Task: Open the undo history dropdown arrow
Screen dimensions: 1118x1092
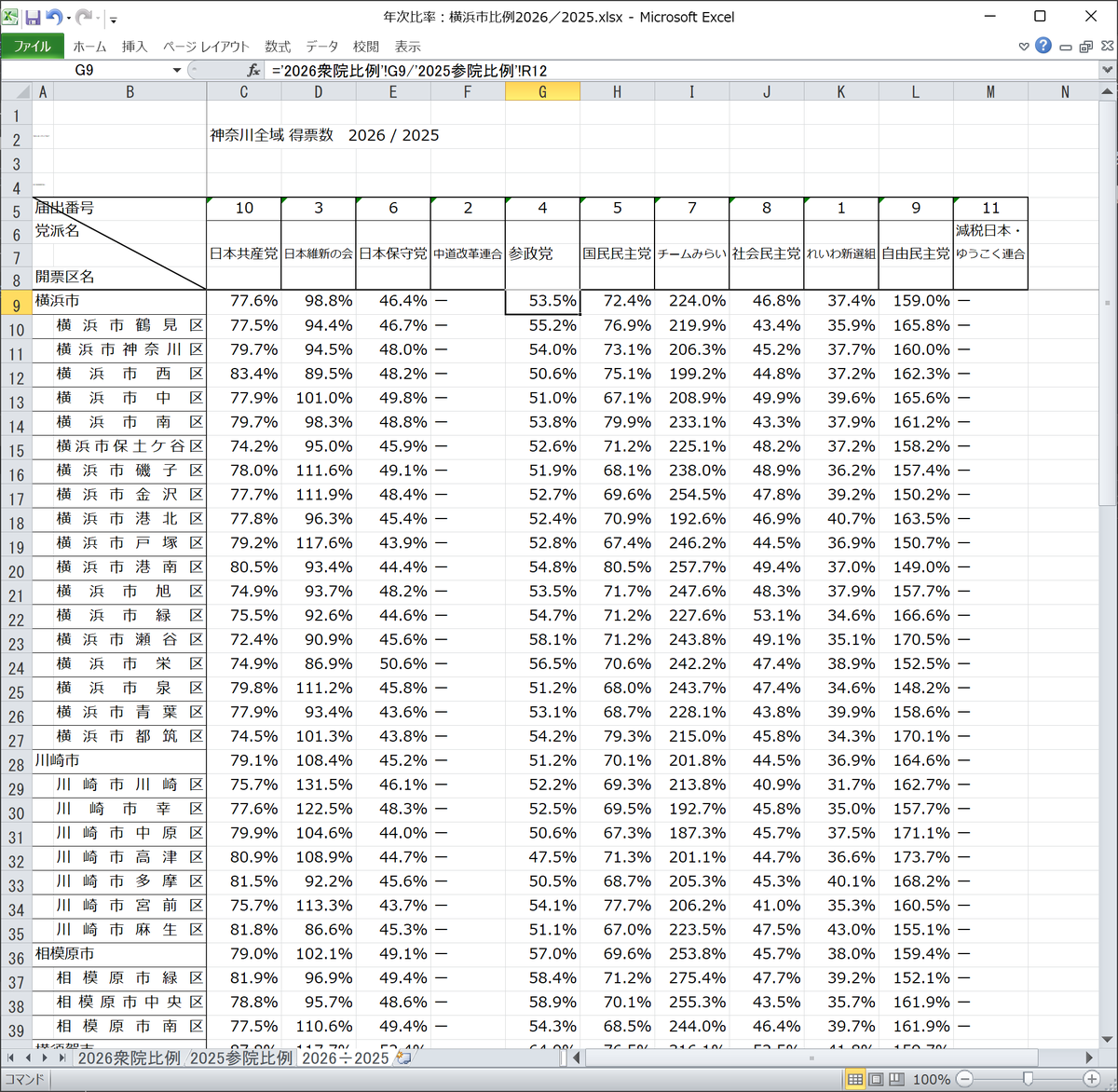Action: pyautogui.click(x=68, y=18)
